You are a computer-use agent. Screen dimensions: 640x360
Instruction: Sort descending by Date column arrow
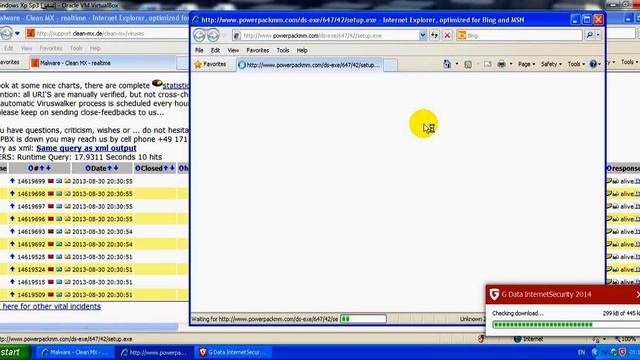click(x=116, y=168)
